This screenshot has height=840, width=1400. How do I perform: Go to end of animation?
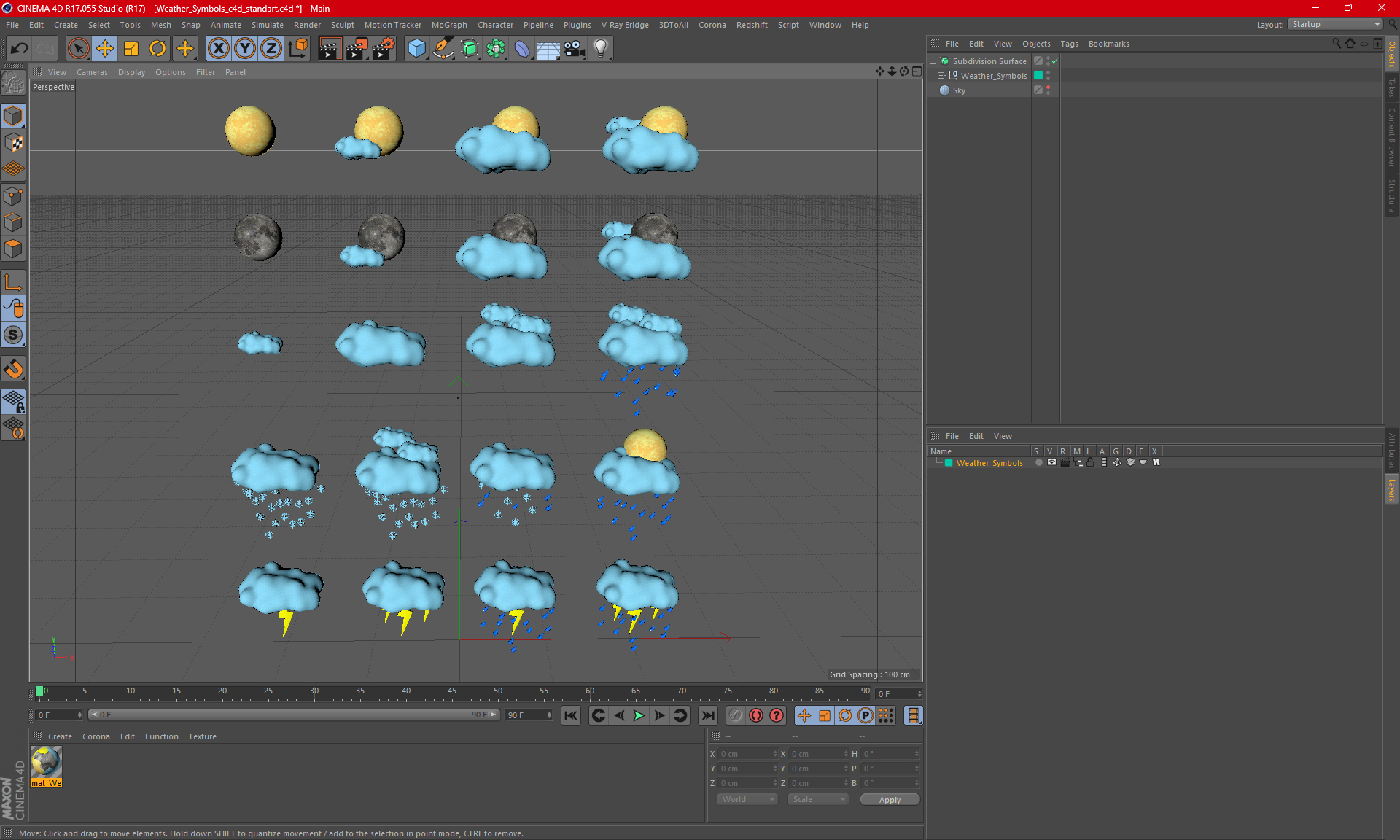pos(707,715)
